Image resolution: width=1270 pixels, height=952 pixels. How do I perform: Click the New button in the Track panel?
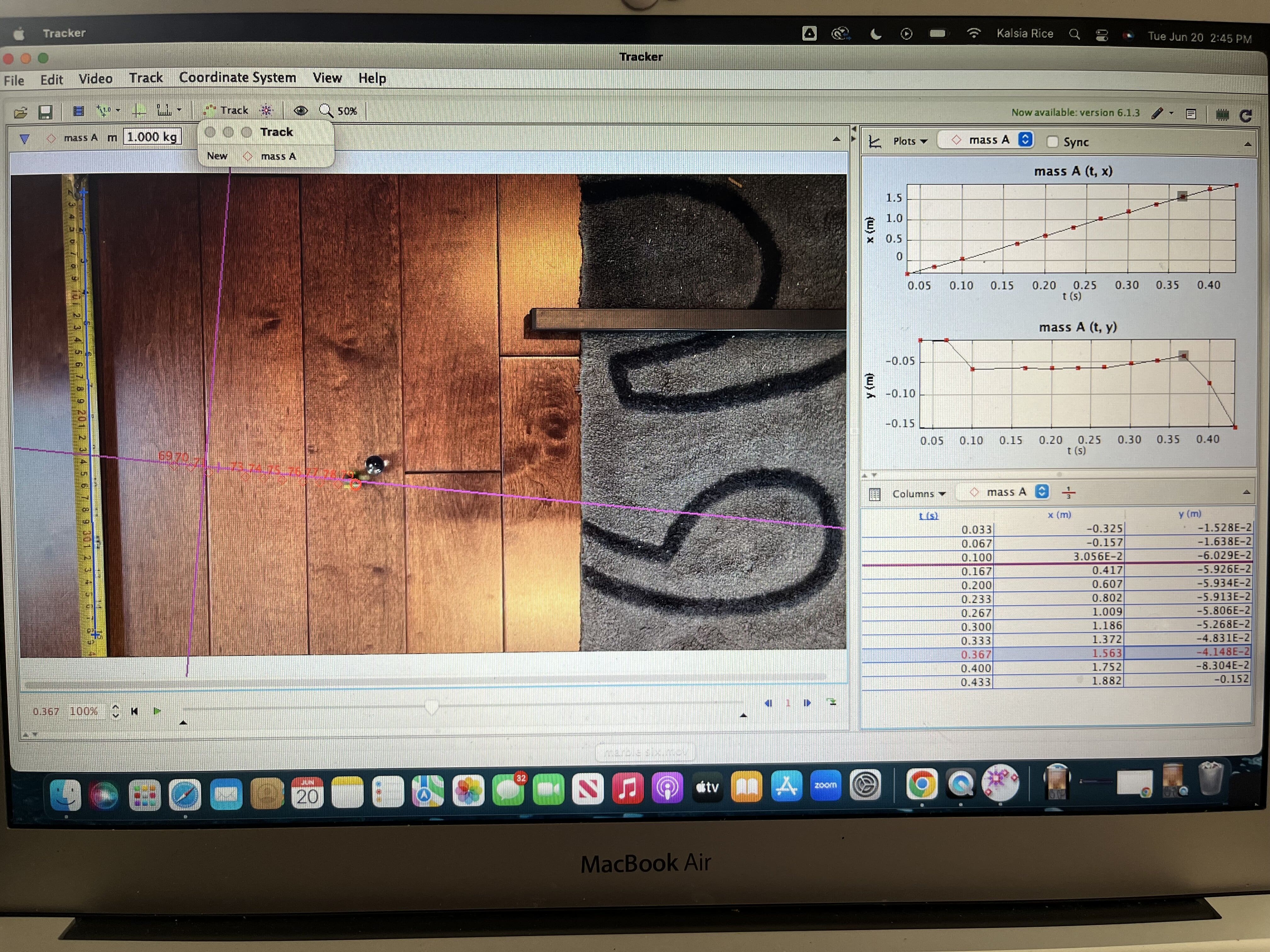(217, 156)
